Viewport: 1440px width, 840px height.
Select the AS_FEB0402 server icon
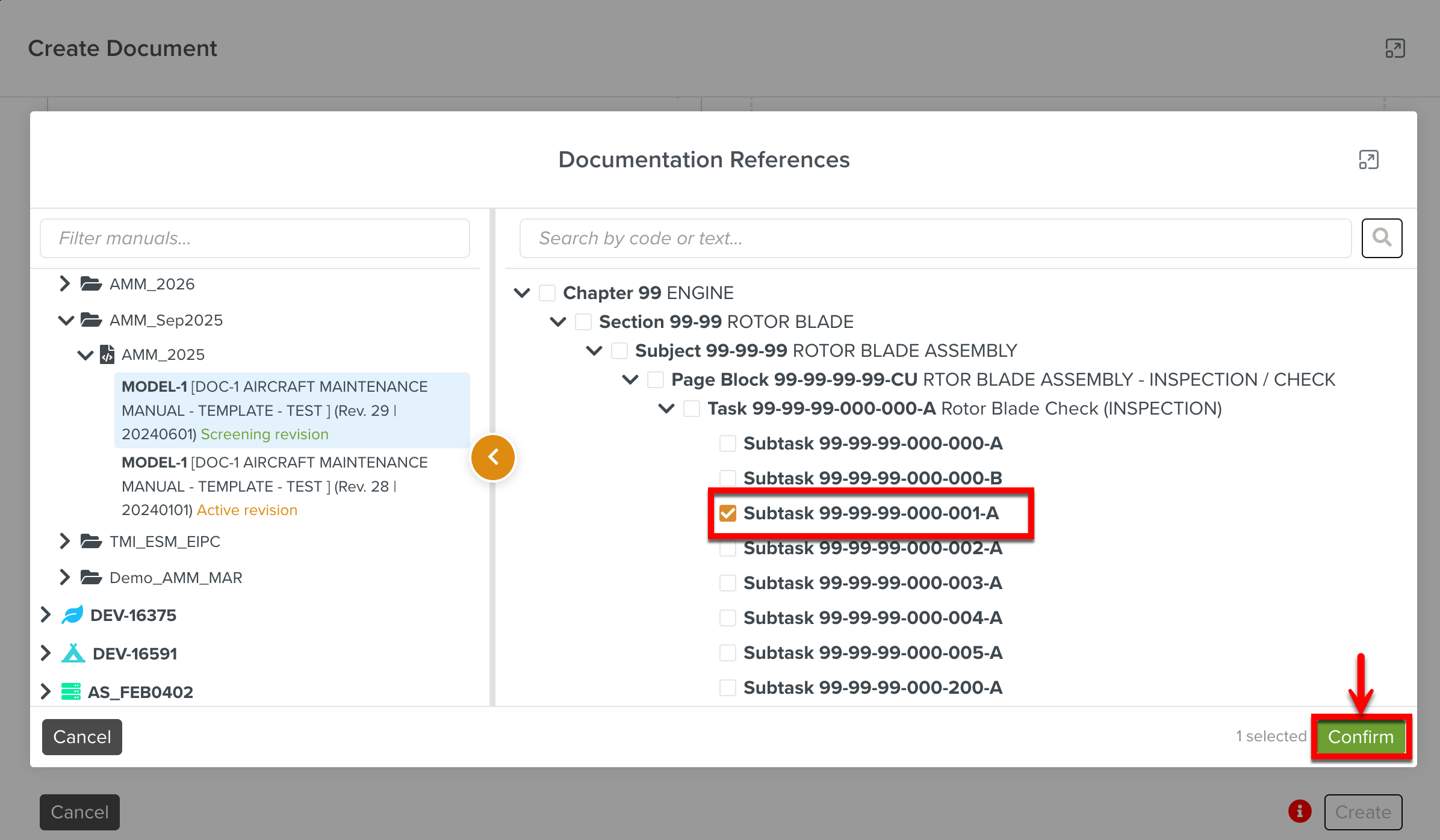[x=71, y=692]
